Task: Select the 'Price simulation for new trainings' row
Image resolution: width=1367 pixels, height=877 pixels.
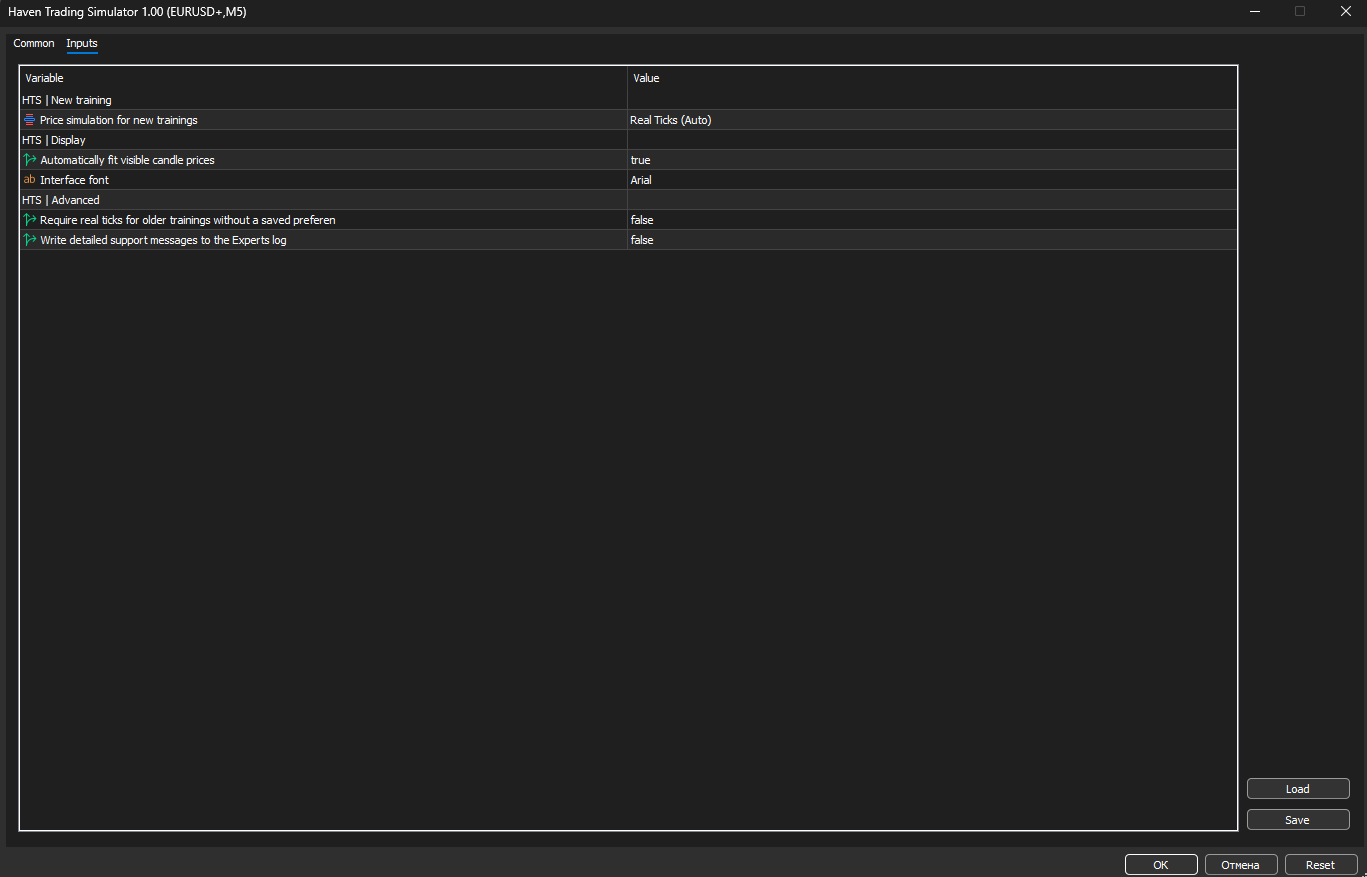Action: pyautogui.click(x=628, y=120)
